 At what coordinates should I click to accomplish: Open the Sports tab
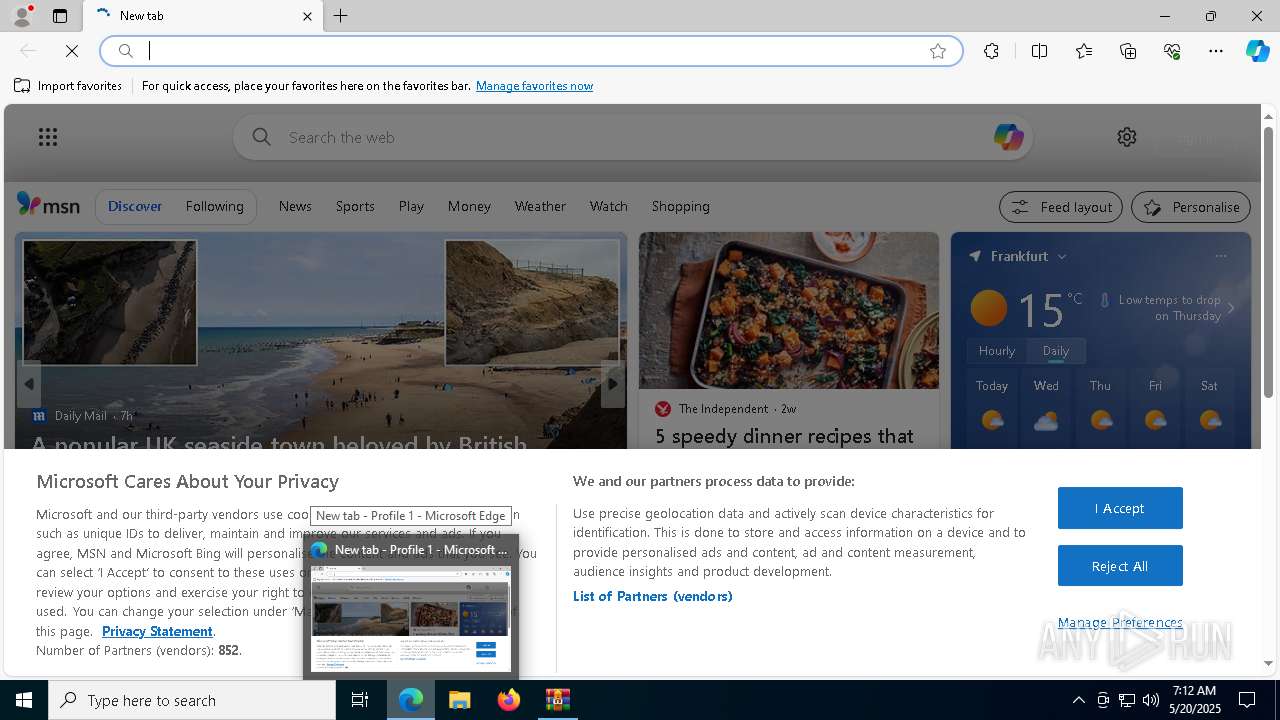(355, 206)
